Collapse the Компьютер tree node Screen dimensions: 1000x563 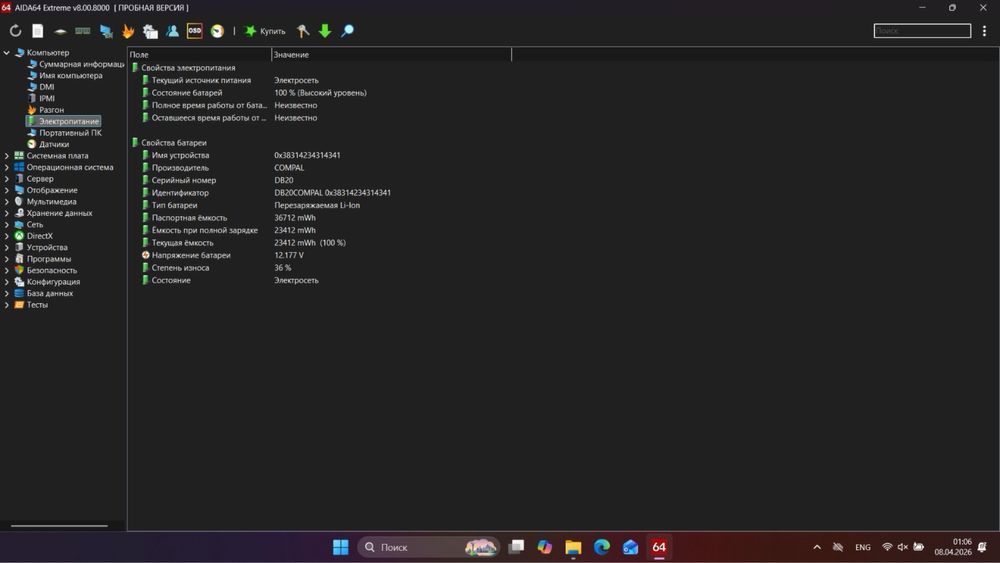(7, 52)
